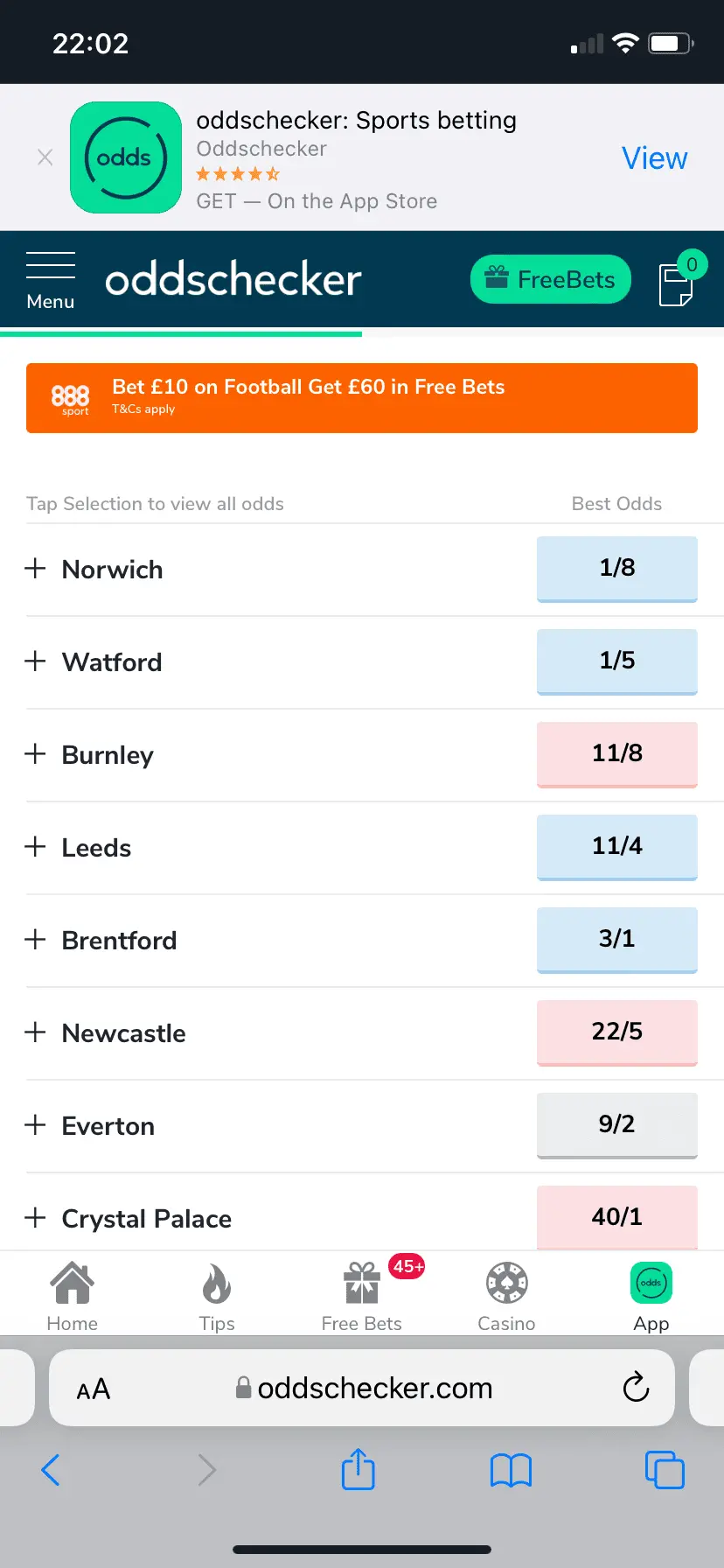The image size is (724, 1568).
Task: View oddschecker app in App Store
Action: point(654,158)
